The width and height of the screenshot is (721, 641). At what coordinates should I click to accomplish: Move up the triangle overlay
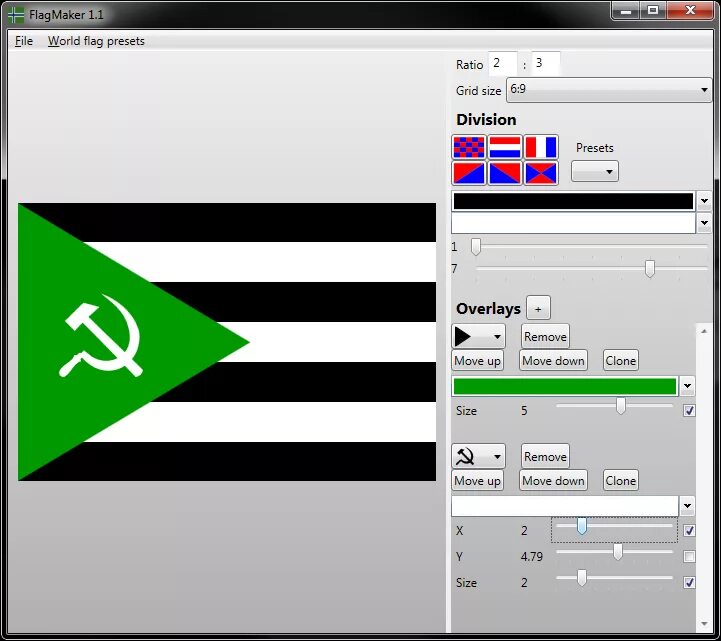pyautogui.click(x=477, y=361)
